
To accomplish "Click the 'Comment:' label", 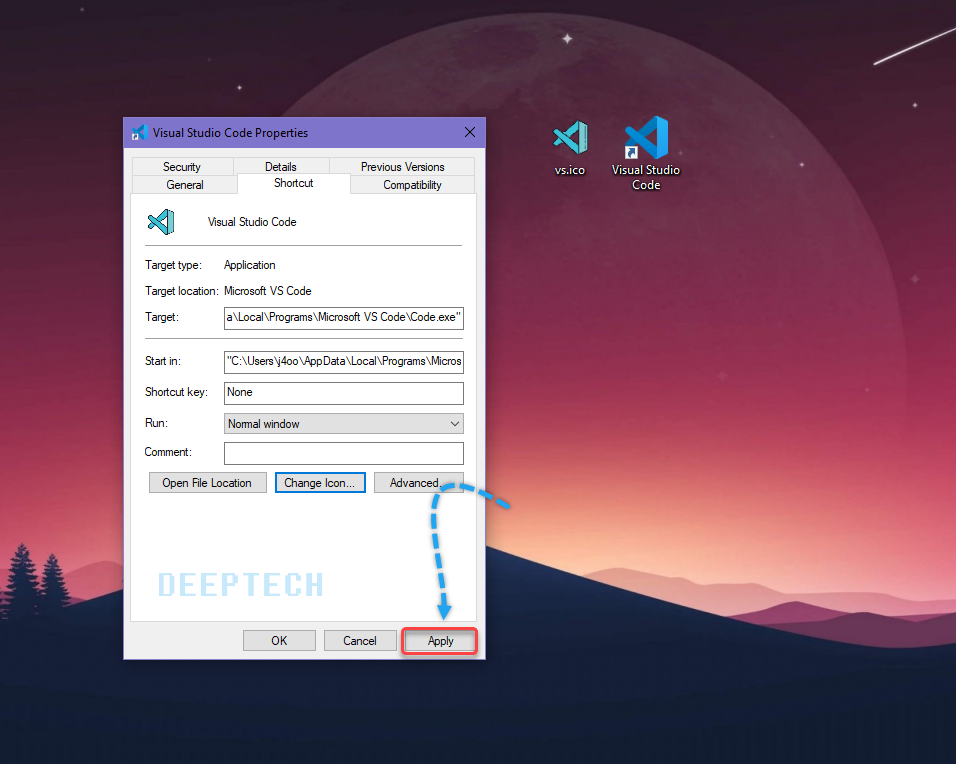I will pos(168,452).
